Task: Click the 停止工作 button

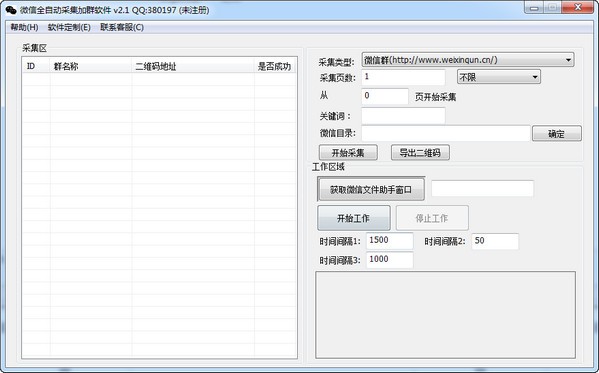Action: [432, 218]
